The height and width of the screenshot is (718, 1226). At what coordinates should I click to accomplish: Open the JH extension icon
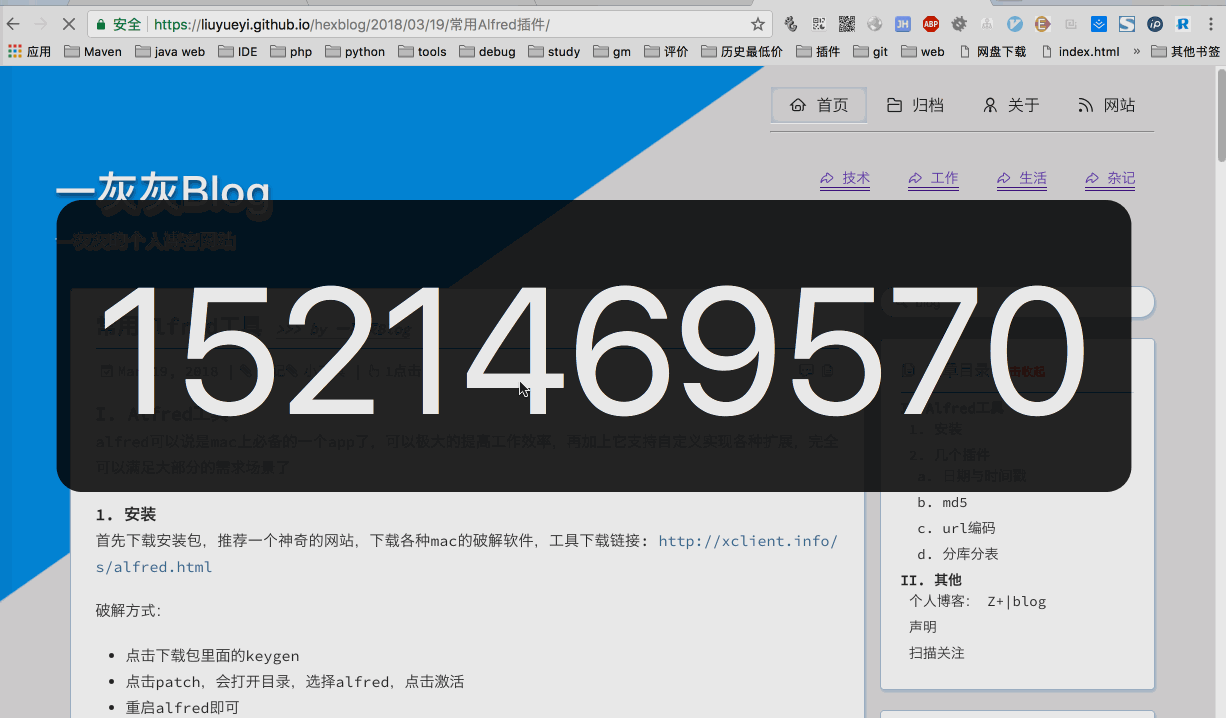(903, 24)
